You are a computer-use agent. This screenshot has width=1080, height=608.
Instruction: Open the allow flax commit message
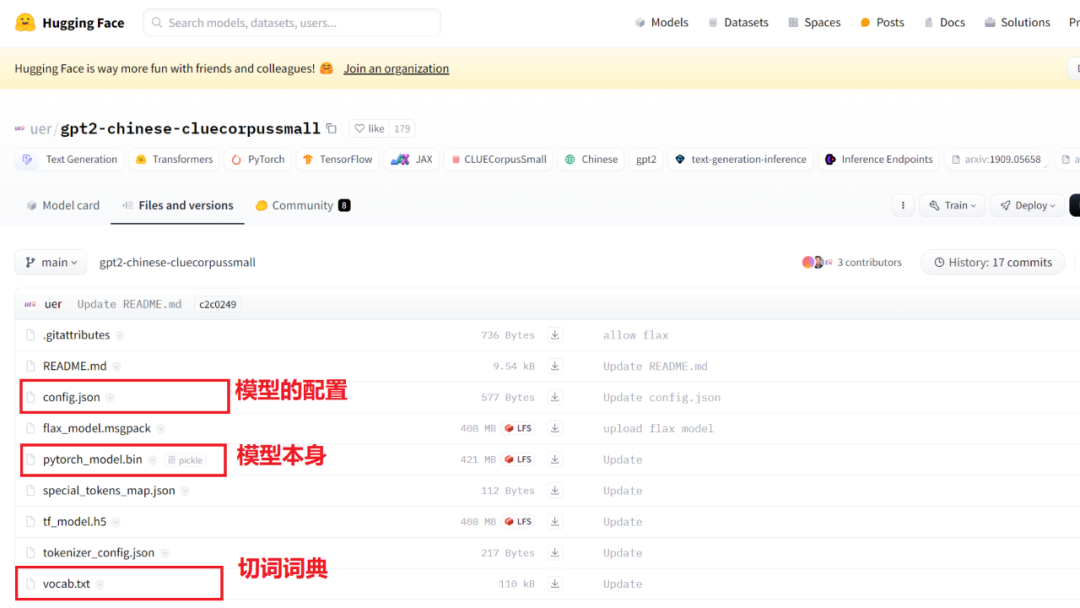click(x=636, y=335)
